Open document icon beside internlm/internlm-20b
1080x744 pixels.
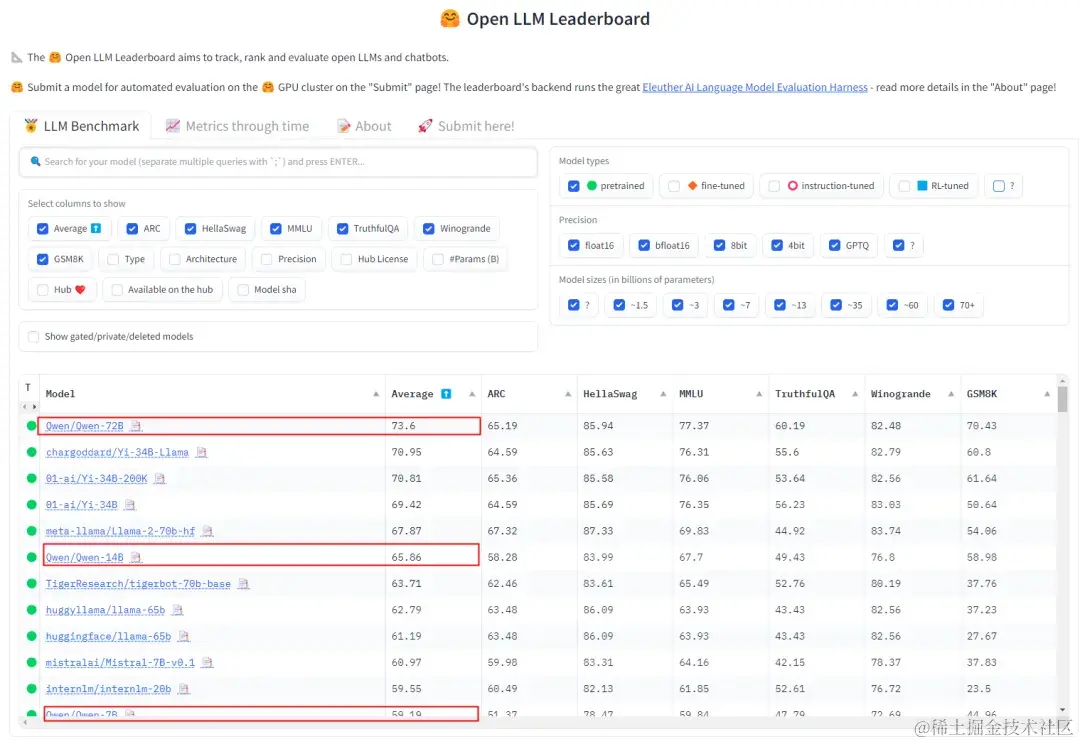(x=183, y=689)
